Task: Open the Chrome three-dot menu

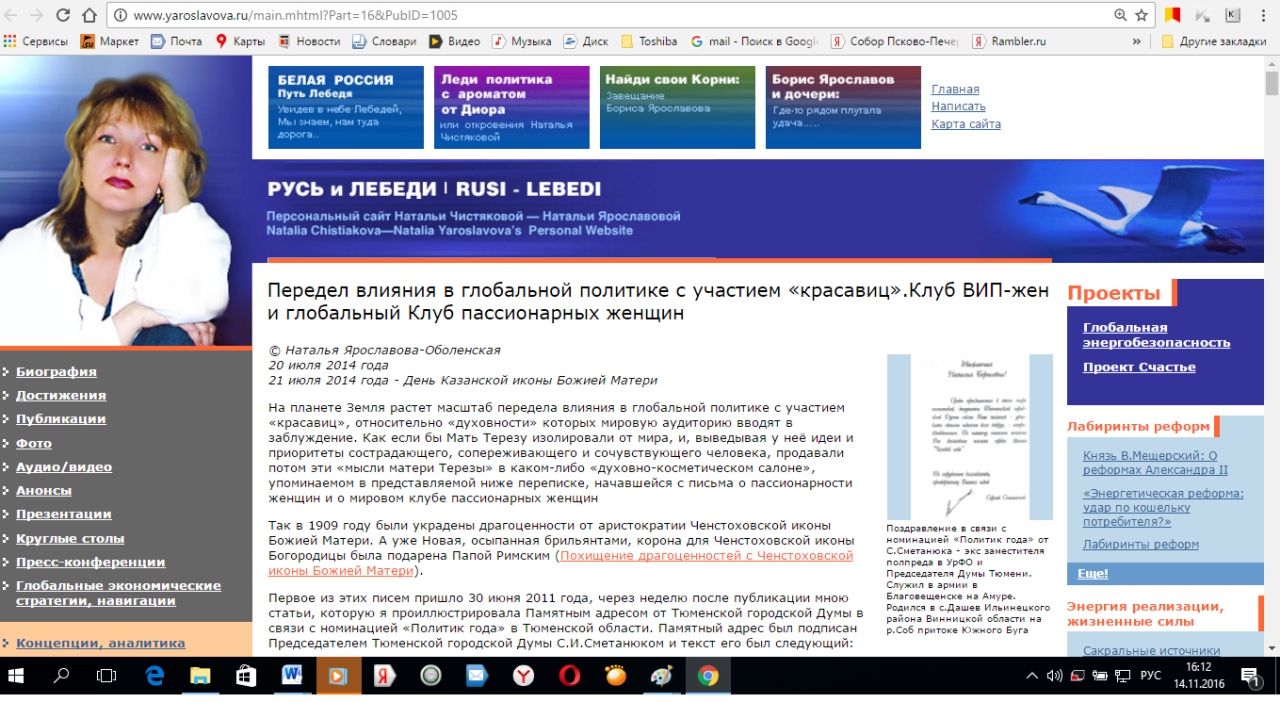Action: tap(1266, 16)
